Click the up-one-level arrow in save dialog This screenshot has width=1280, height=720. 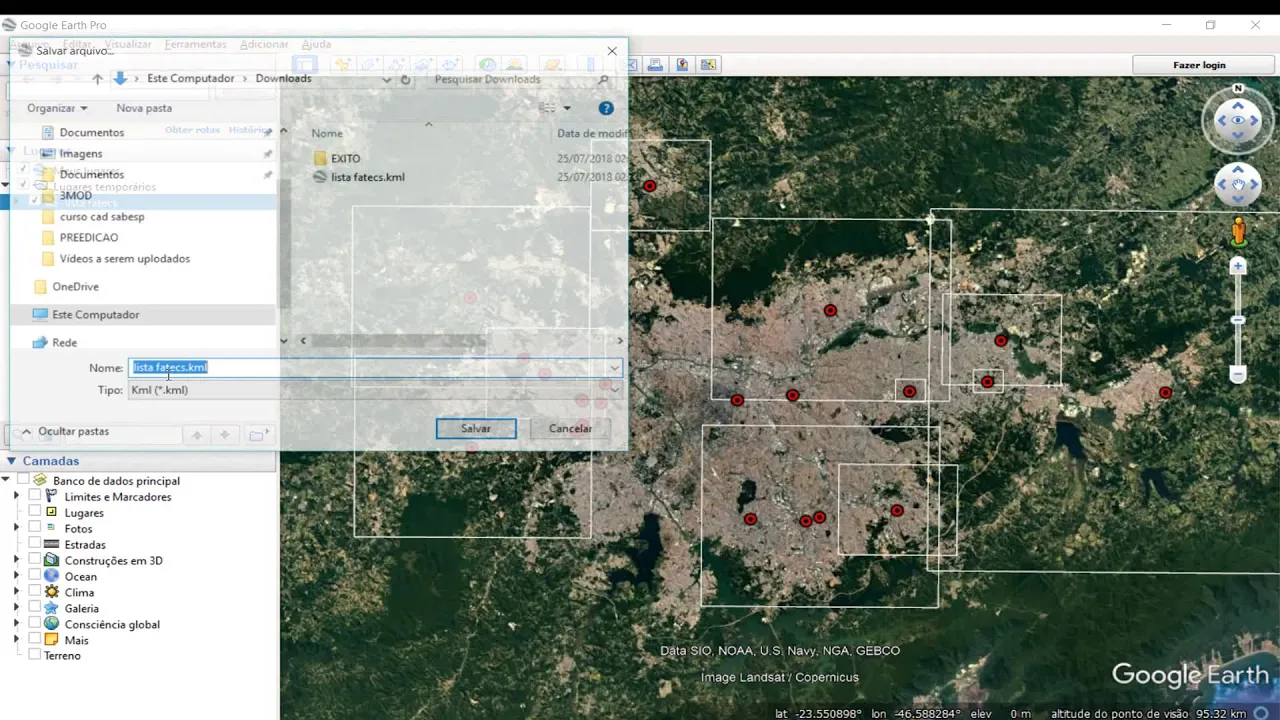coord(97,79)
